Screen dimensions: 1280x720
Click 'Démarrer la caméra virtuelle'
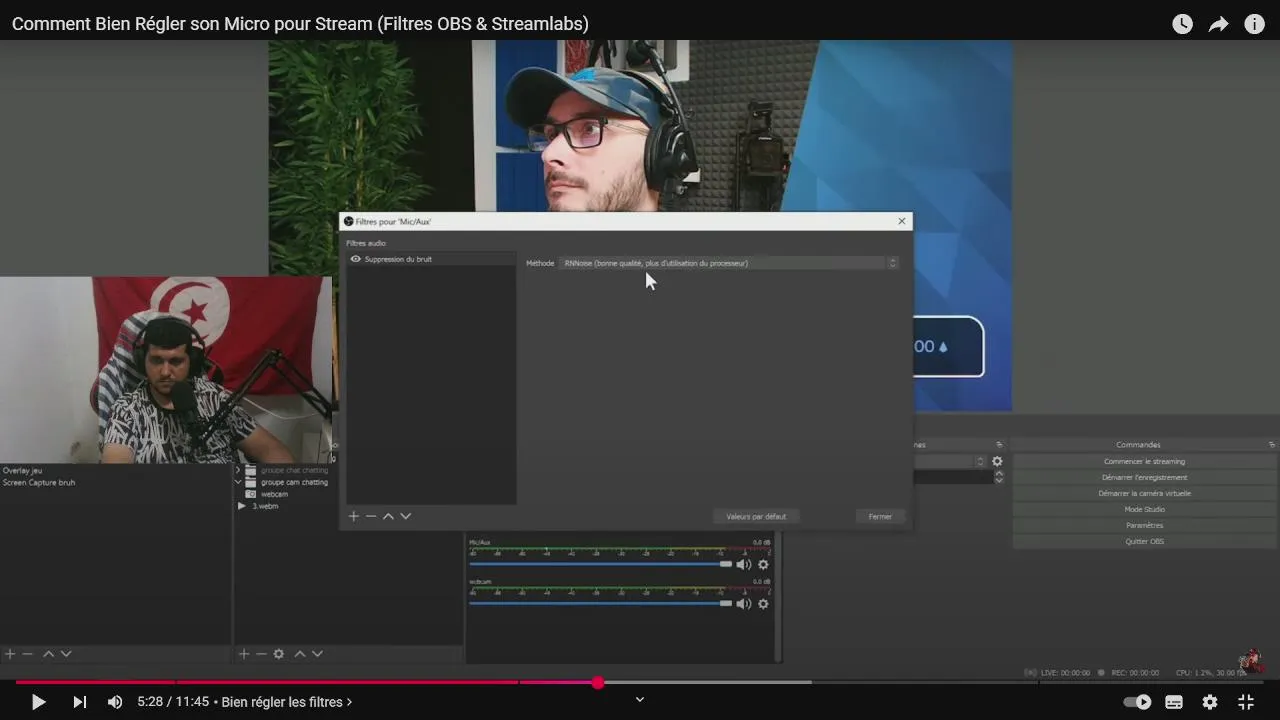1144,493
